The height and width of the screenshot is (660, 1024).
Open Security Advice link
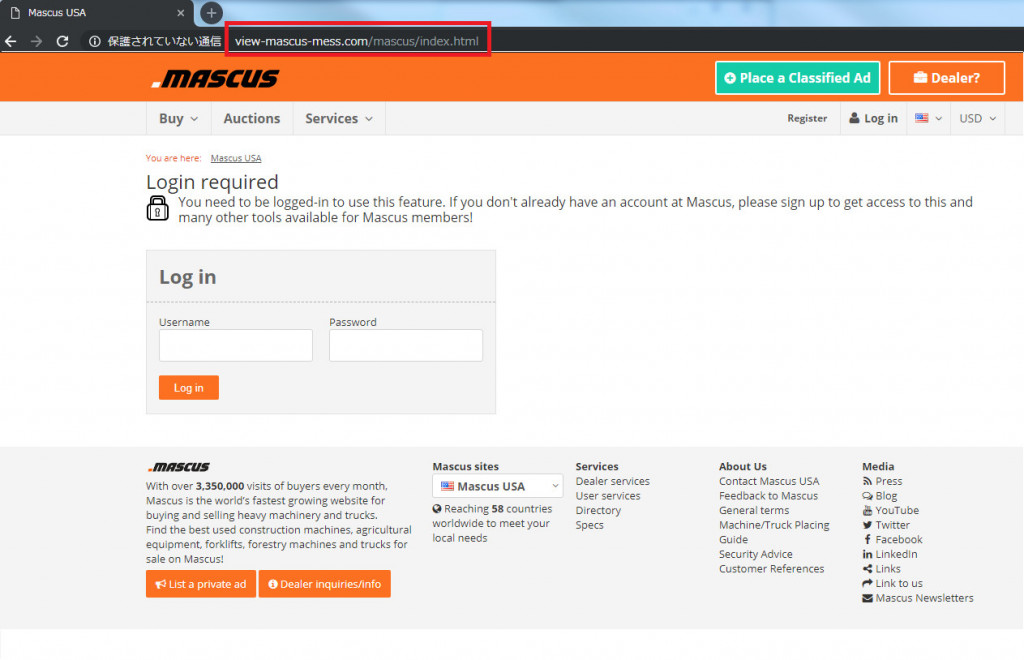[x=756, y=554]
